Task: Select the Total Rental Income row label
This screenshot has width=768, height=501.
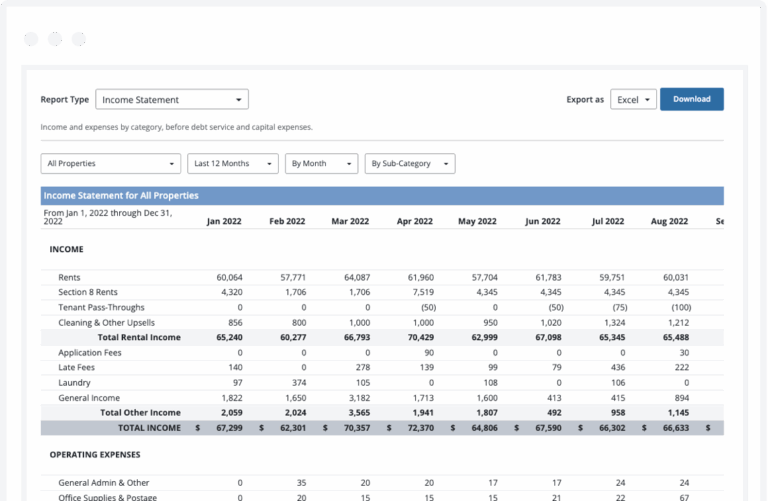Action: click(139, 338)
